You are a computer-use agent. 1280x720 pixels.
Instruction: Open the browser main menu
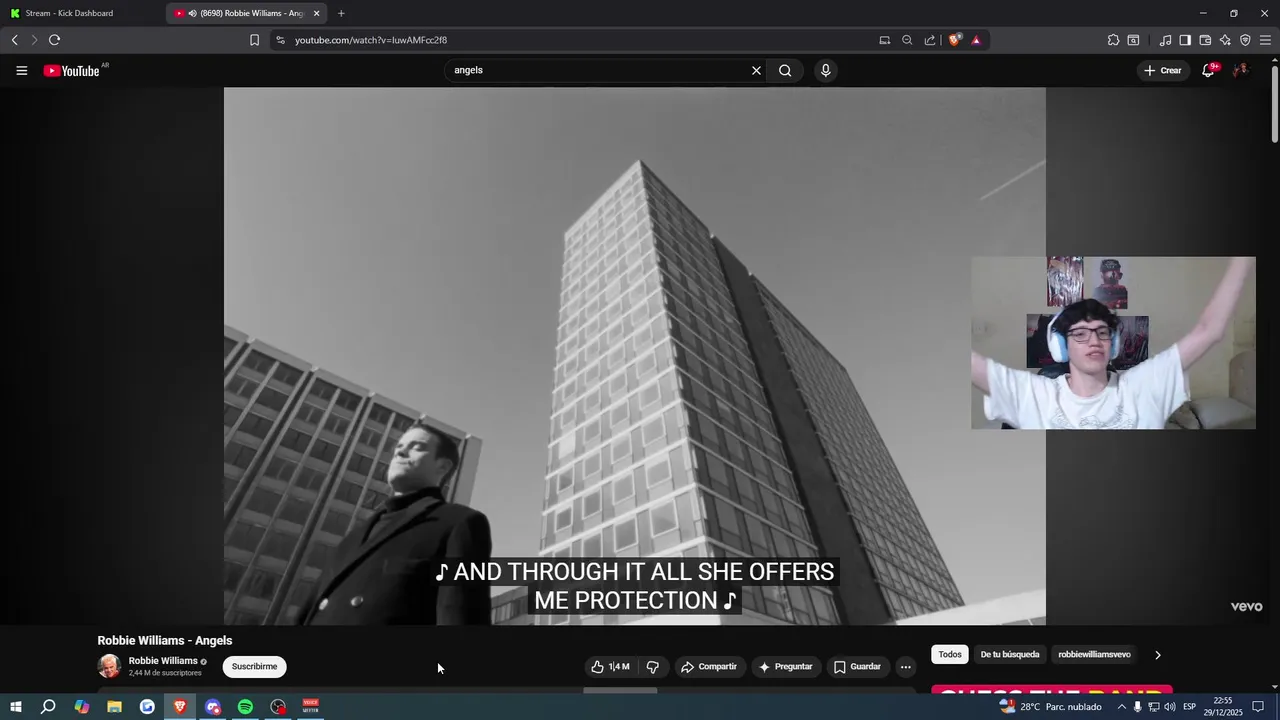coord(1265,40)
